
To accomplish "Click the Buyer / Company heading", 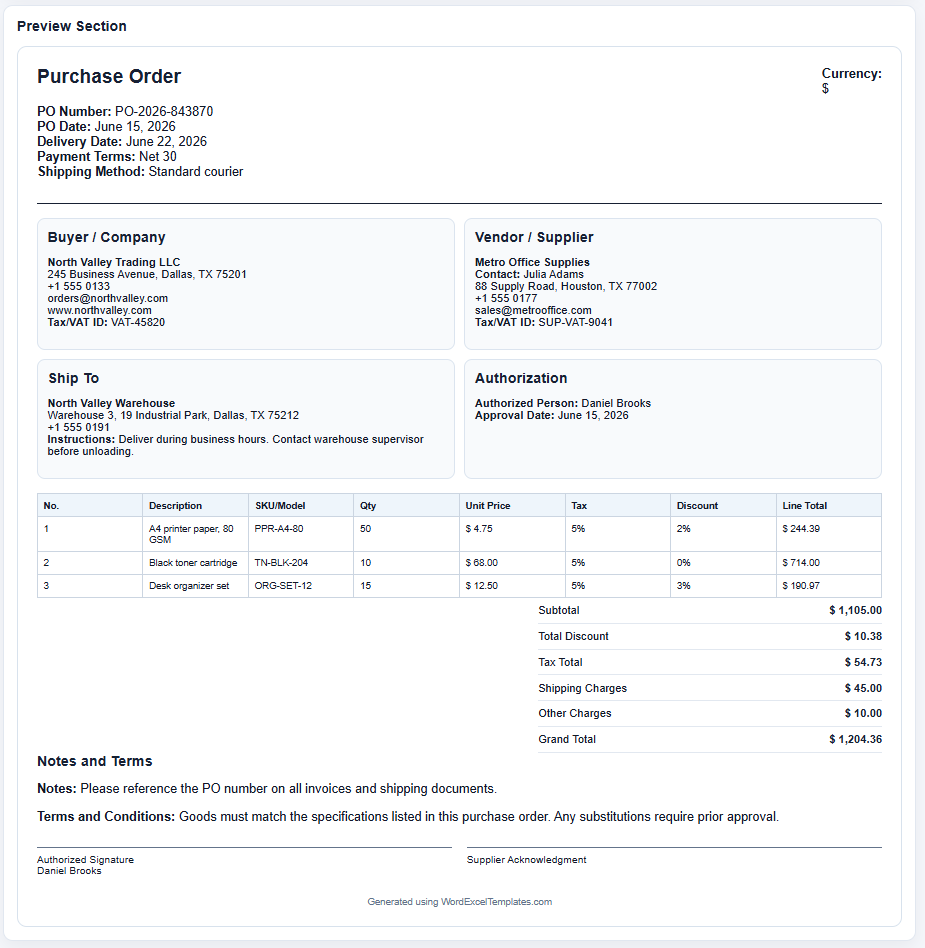I will coord(106,237).
